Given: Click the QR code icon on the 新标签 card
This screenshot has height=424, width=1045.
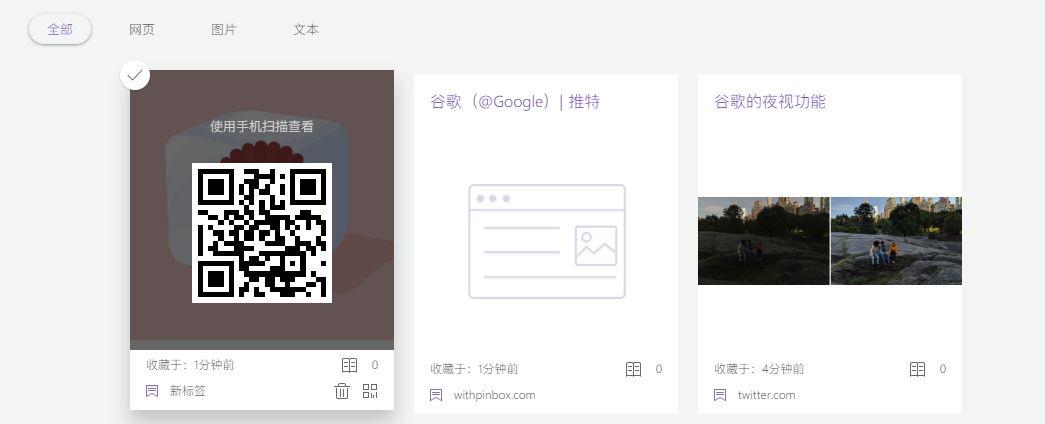Looking at the screenshot, I should pos(370,391).
